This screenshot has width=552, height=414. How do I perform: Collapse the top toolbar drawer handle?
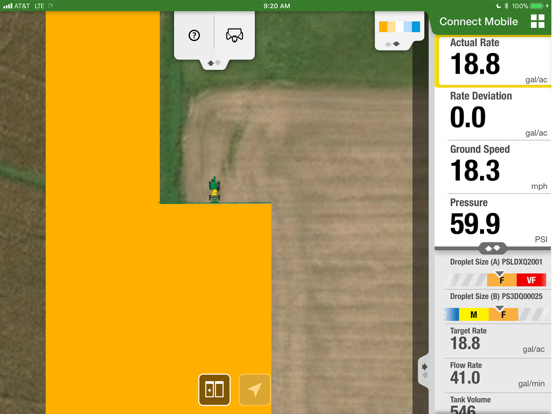[x=214, y=63]
